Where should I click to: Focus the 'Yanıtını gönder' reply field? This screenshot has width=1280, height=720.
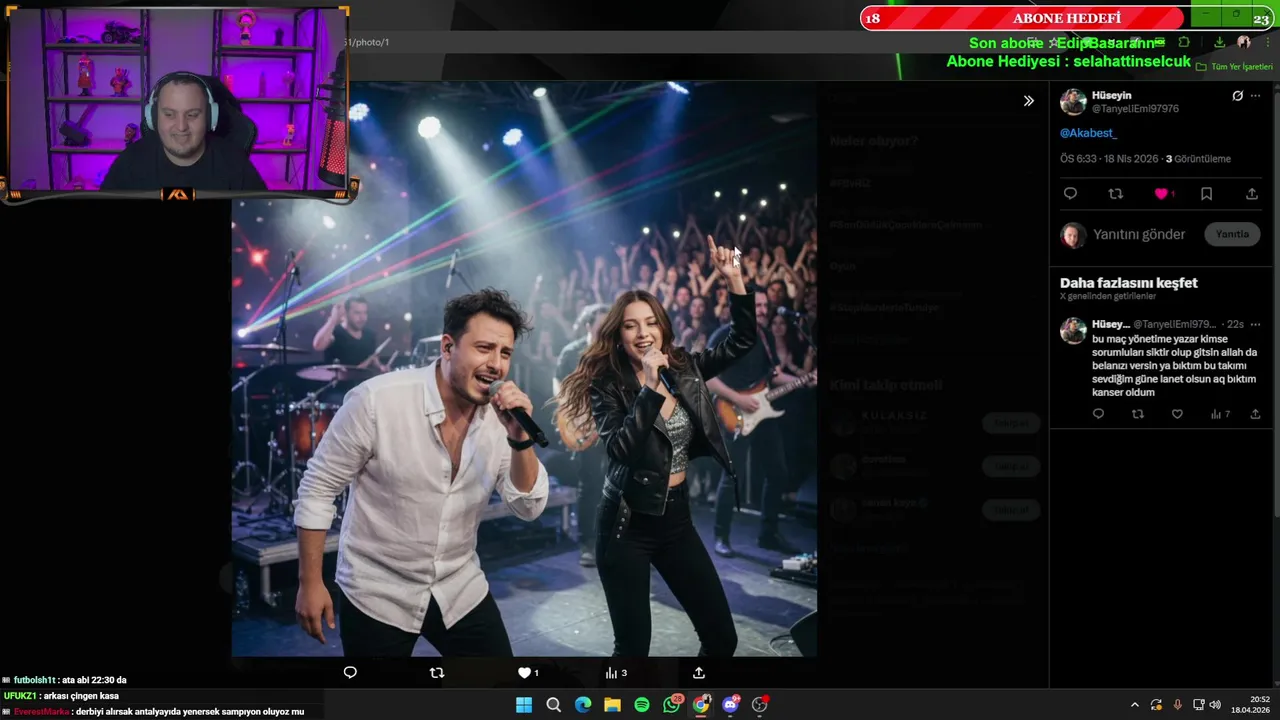point(1139,234)
